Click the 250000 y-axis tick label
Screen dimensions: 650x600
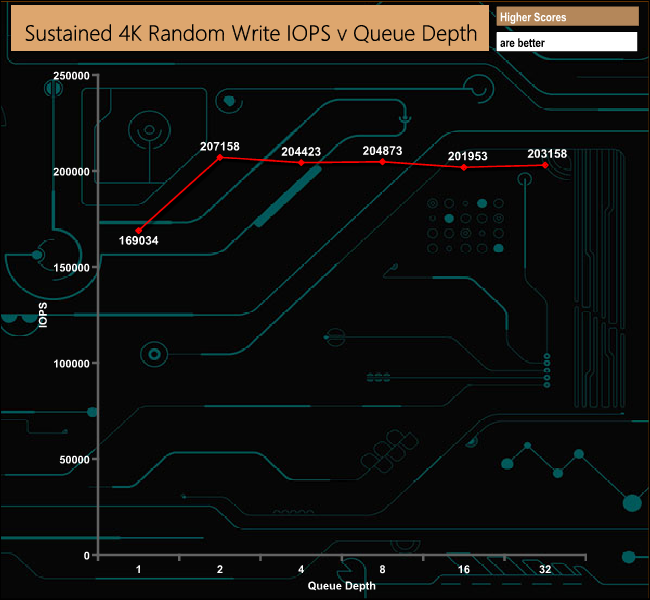click(71, 76)
